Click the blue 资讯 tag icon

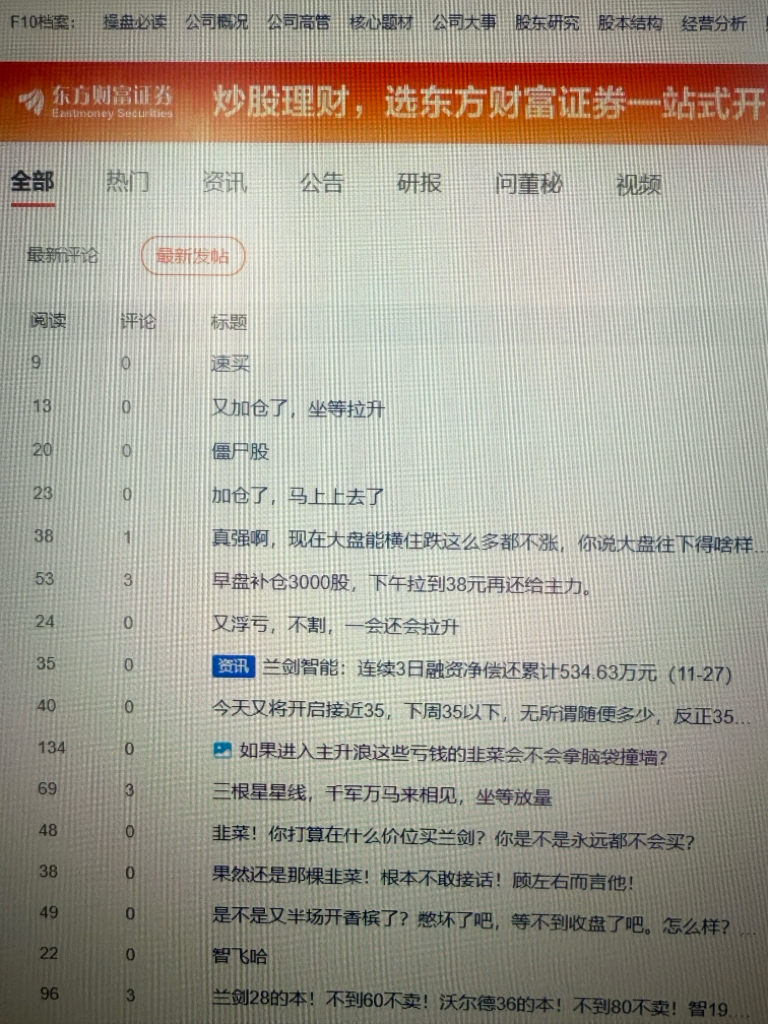pos(233,666)
